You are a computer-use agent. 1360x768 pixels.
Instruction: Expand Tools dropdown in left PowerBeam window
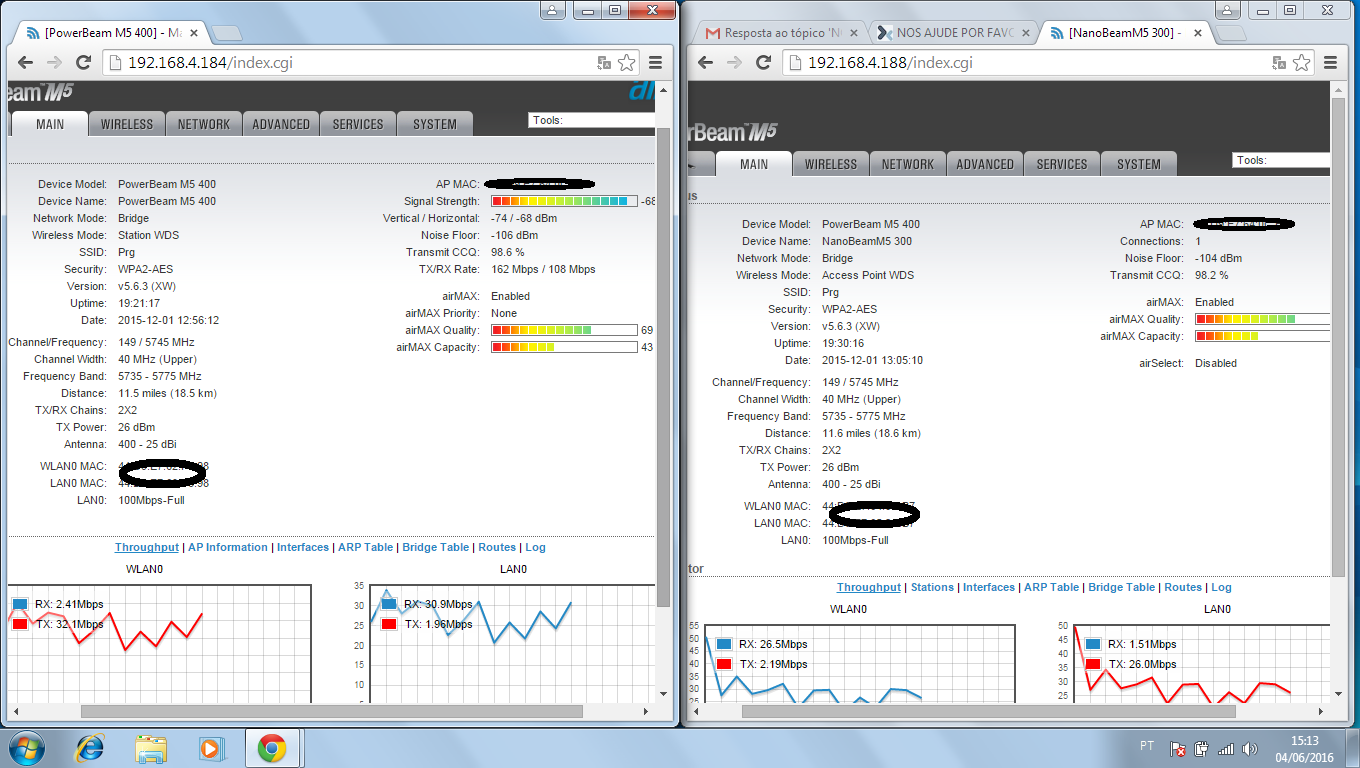[592, 120]
